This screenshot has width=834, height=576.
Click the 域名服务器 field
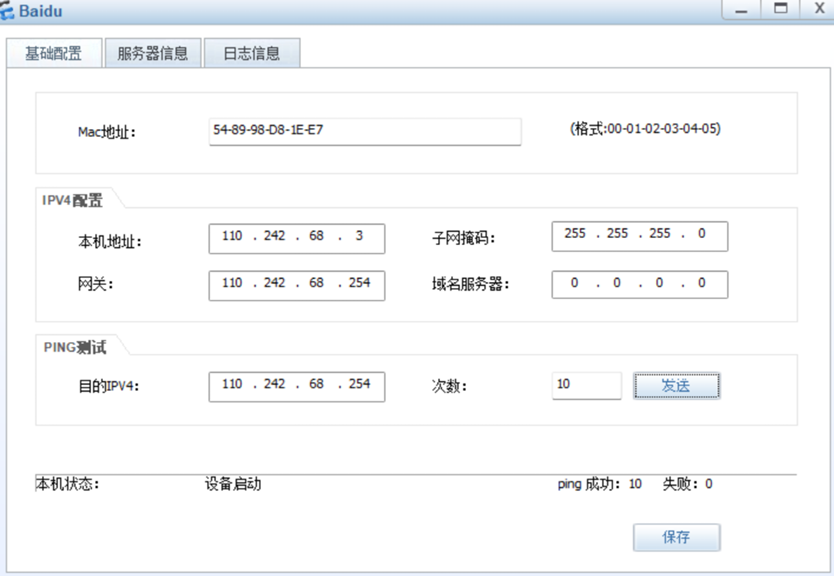click(x=640, y=285)
